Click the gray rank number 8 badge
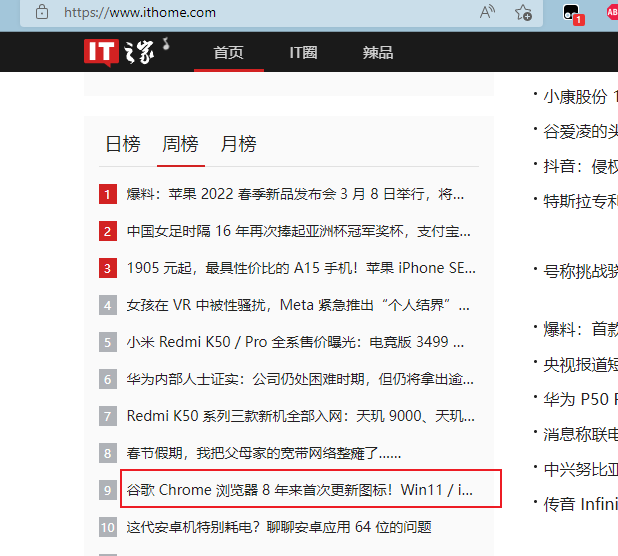 point(108,454)
